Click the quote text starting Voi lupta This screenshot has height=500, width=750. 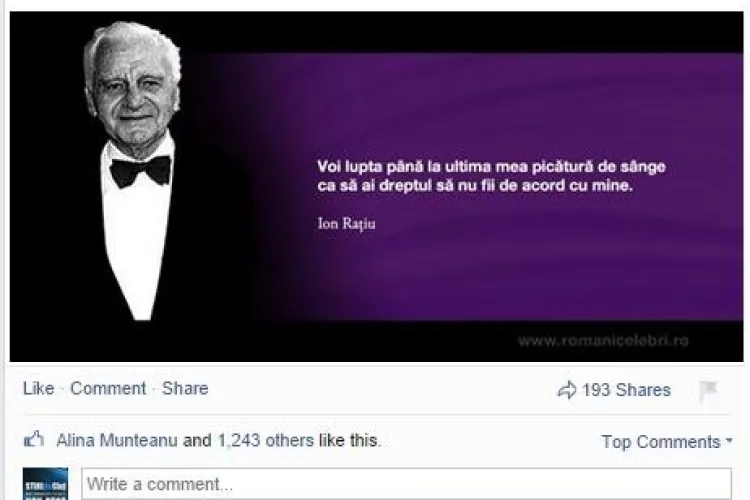(491, 176)
